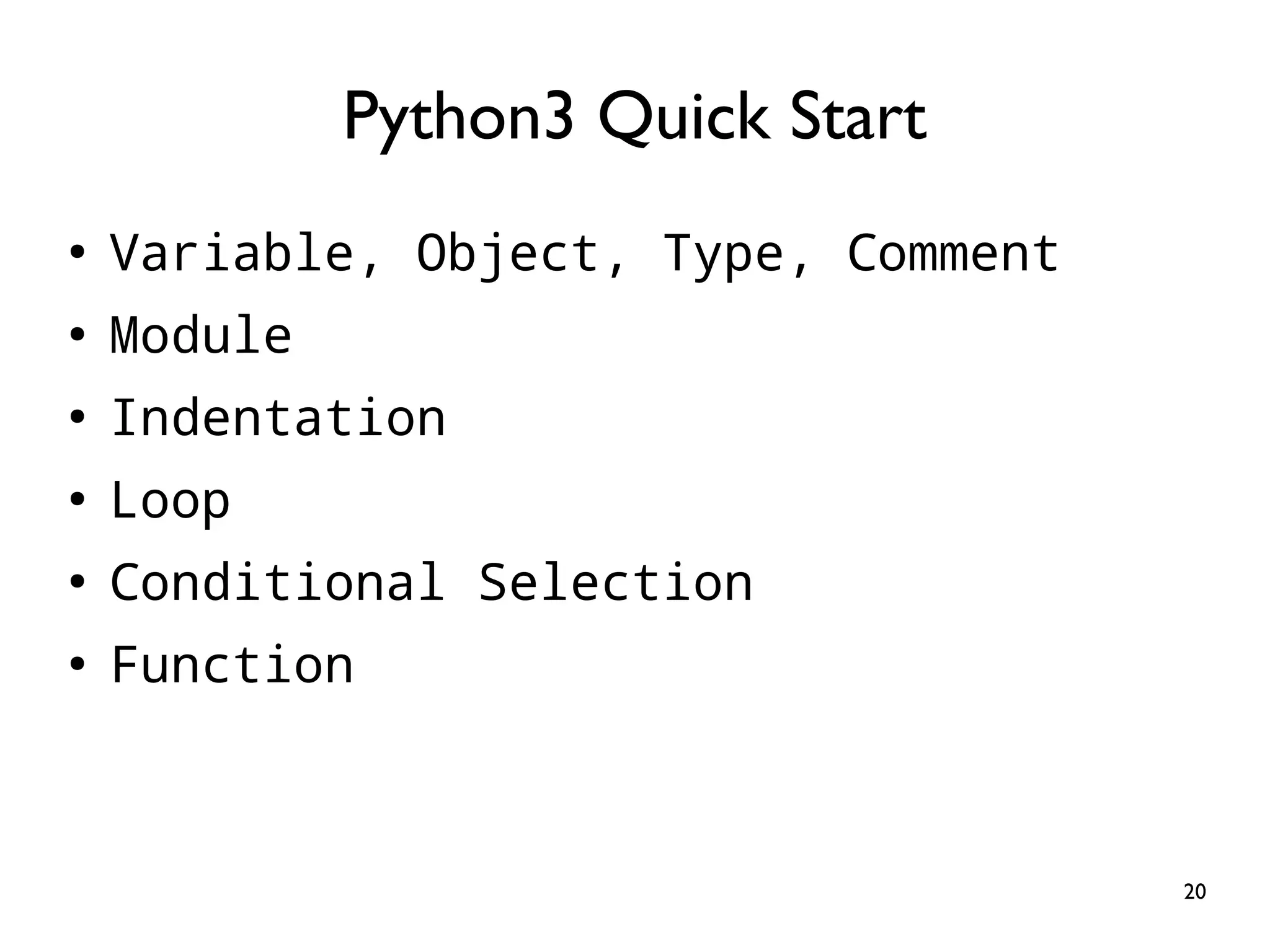Screen dimensions: 1270x952
Task: Click the word 'Variable' in first bullet
Action: click(232, 253)
